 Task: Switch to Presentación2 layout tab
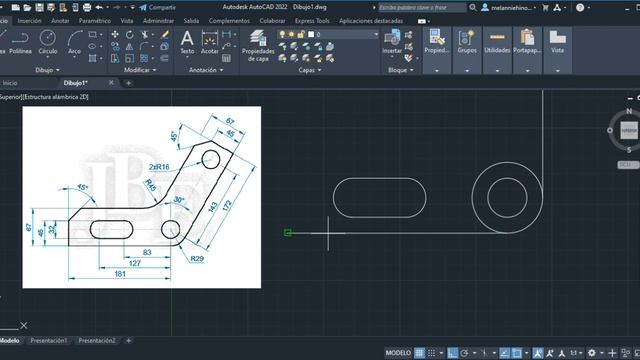pyautogui.click(x=97, y=340)
